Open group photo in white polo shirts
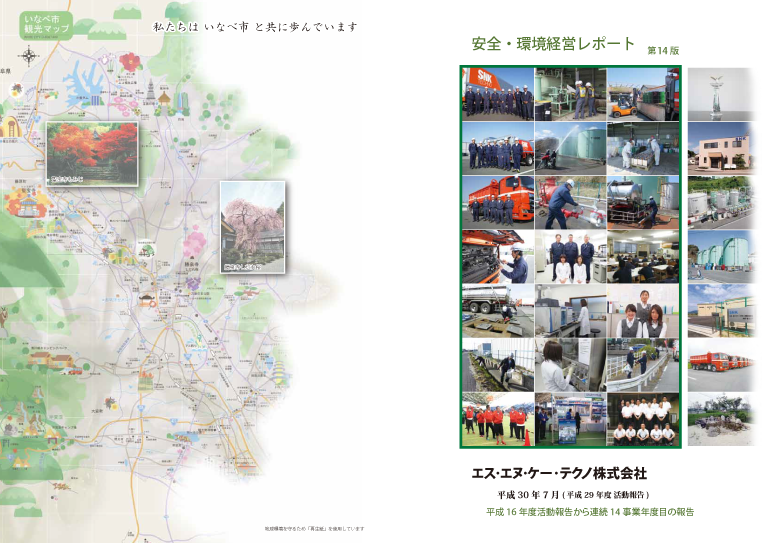Viewport: 768px width, 543px height. pyautogui.click(x=643, y=420)
